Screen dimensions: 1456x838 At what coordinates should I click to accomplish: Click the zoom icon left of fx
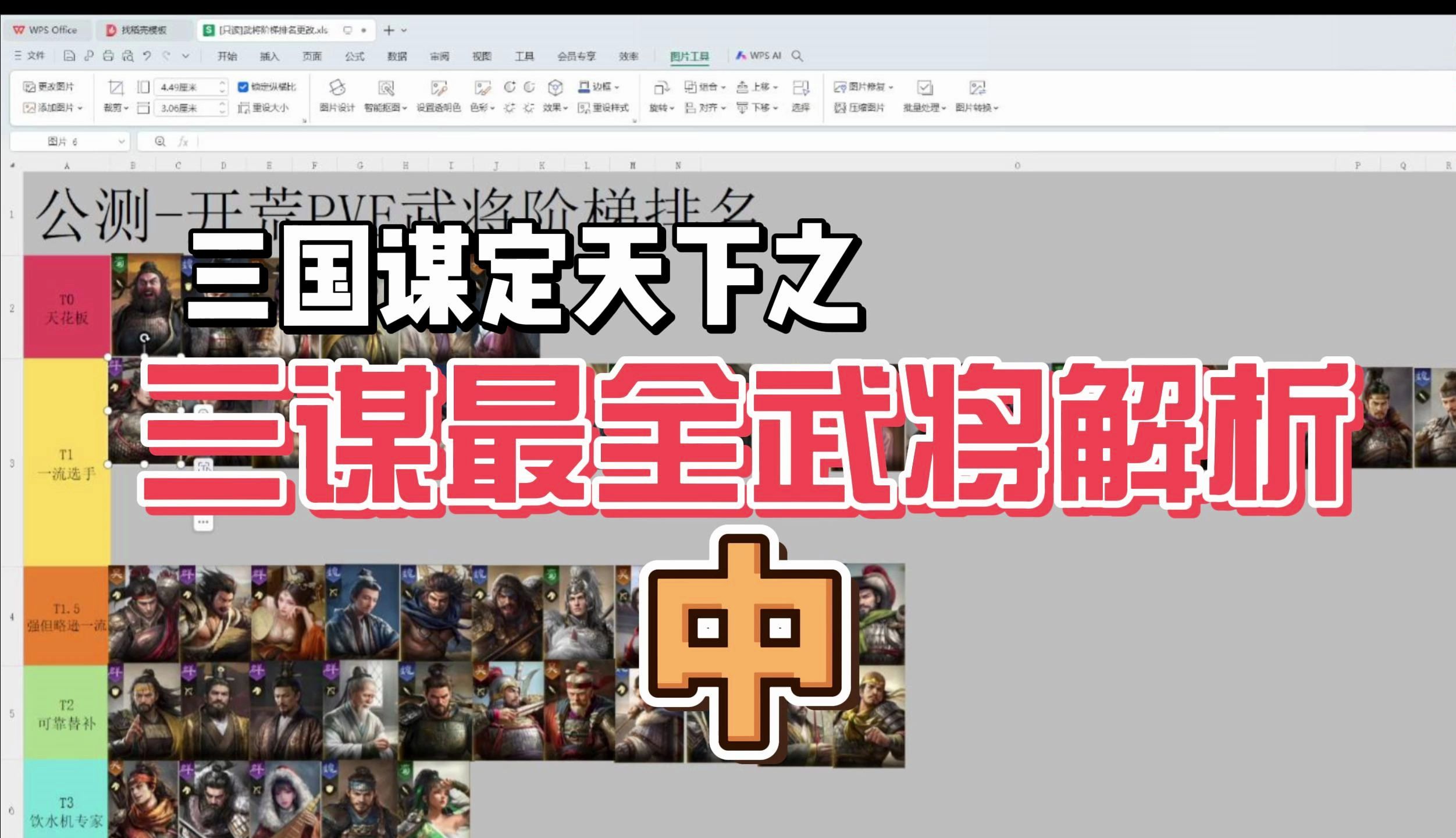(x=161, y=141)
